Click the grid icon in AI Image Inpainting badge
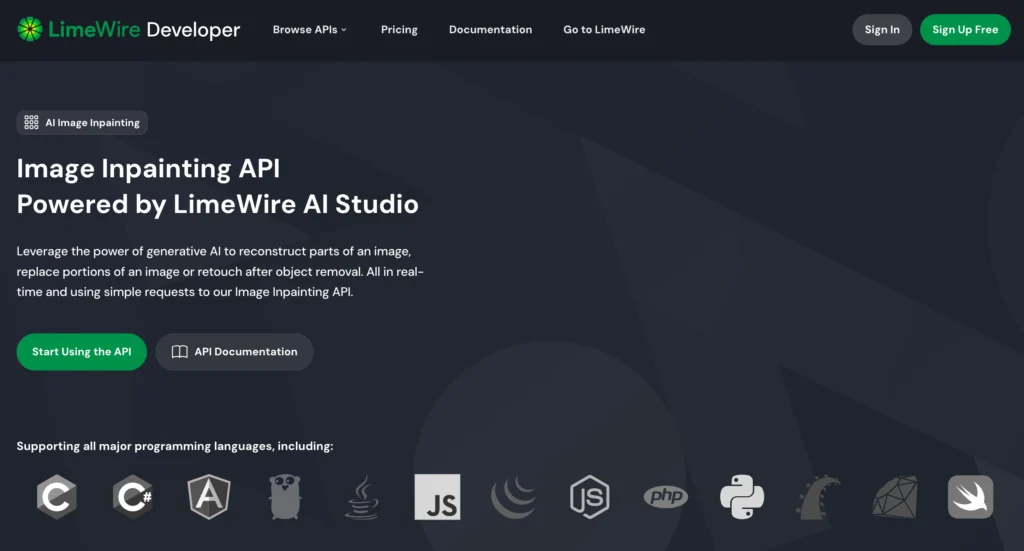This screenshot has width=1024, height=551. (x=31, y=123)
